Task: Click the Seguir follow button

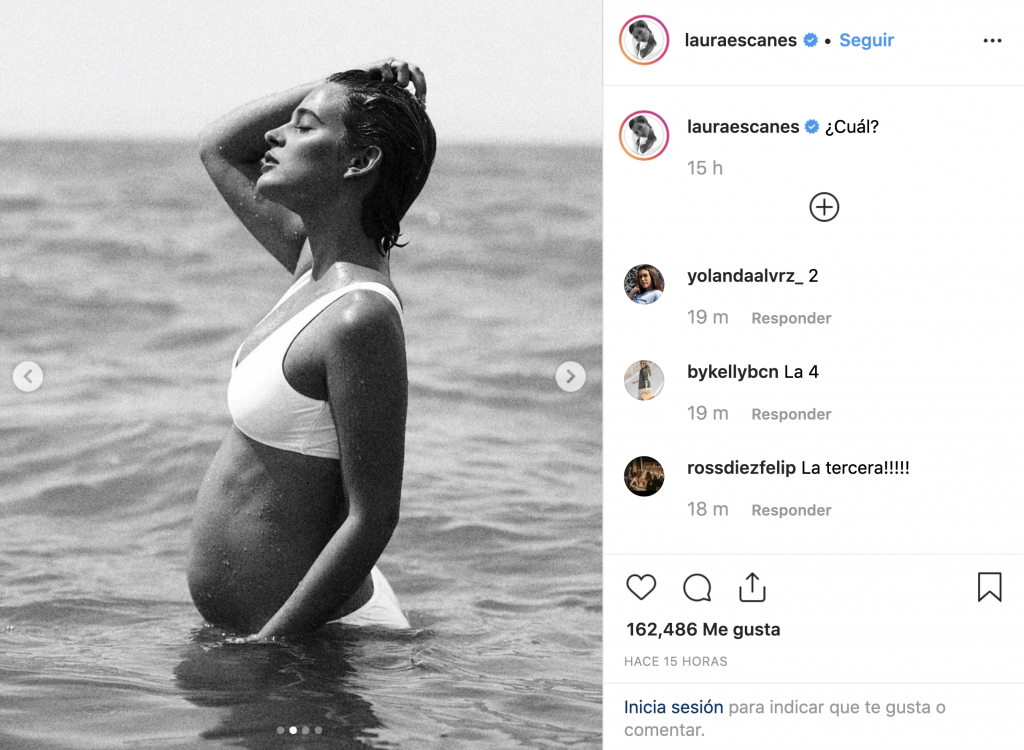Action: click(x=866, y=41)
